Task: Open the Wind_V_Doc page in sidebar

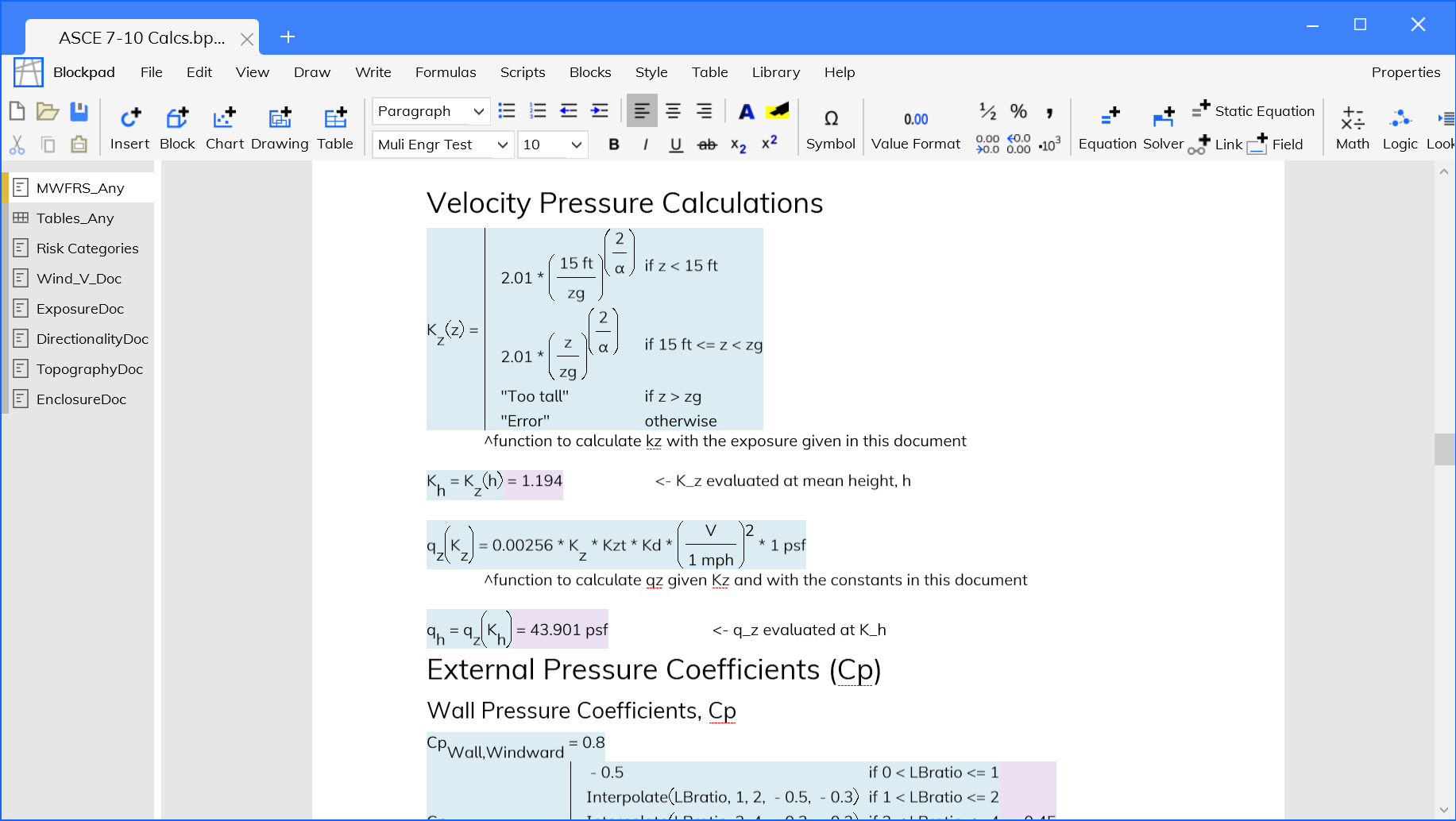Action: (79, 279)
